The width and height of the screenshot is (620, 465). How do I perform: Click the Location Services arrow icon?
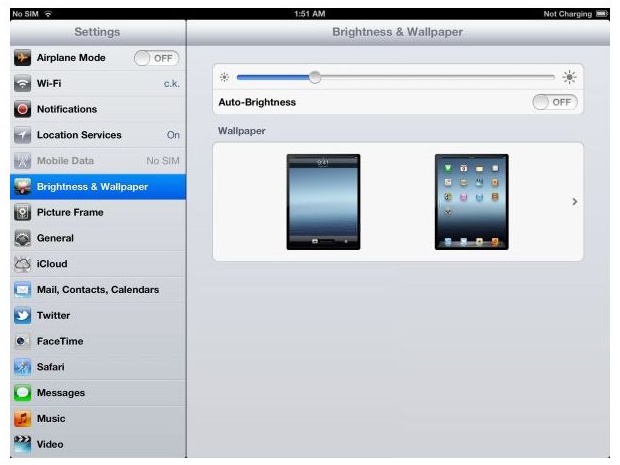click(23, 135)
